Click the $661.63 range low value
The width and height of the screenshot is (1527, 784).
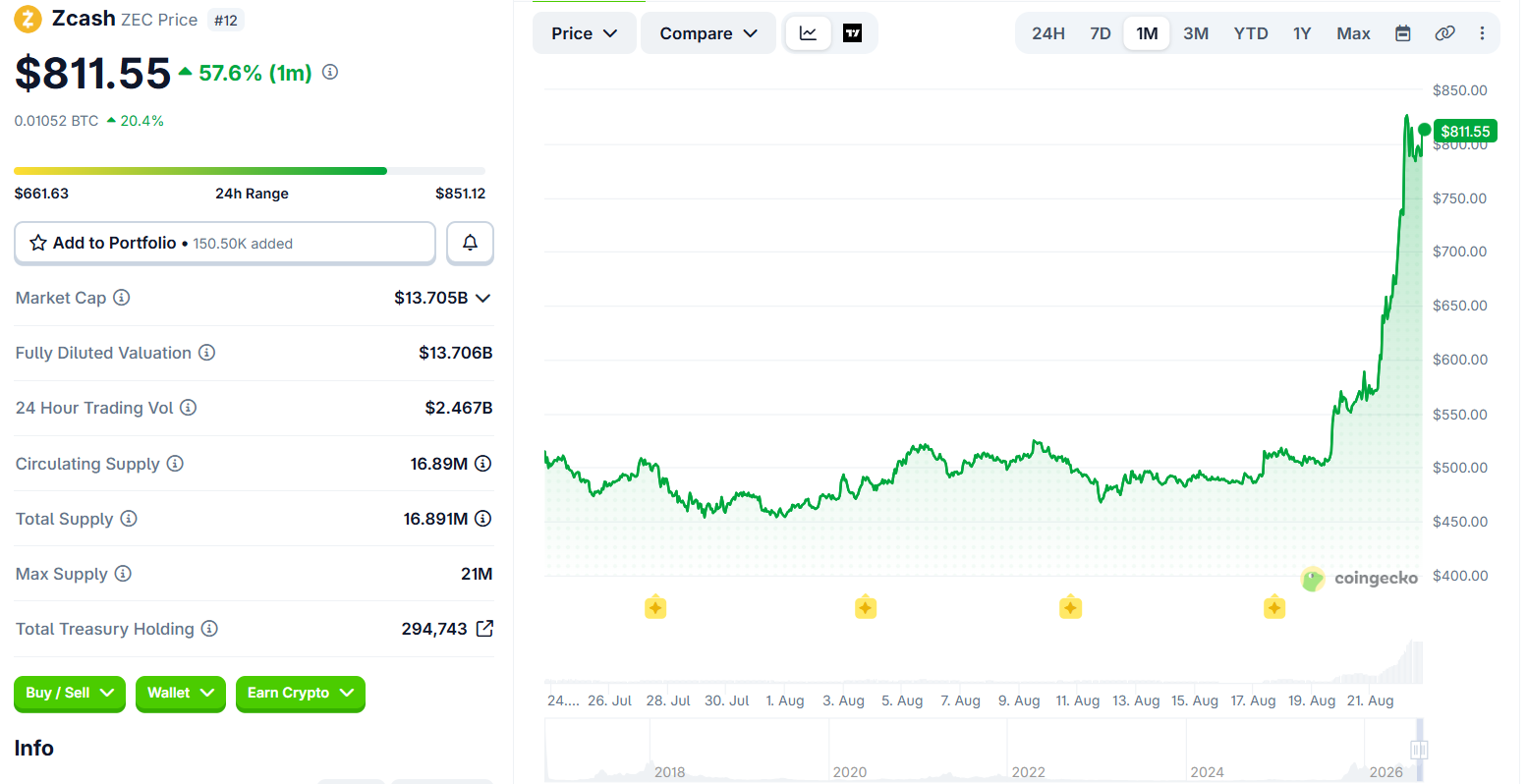pyautogui.click(x=41, y=194)
